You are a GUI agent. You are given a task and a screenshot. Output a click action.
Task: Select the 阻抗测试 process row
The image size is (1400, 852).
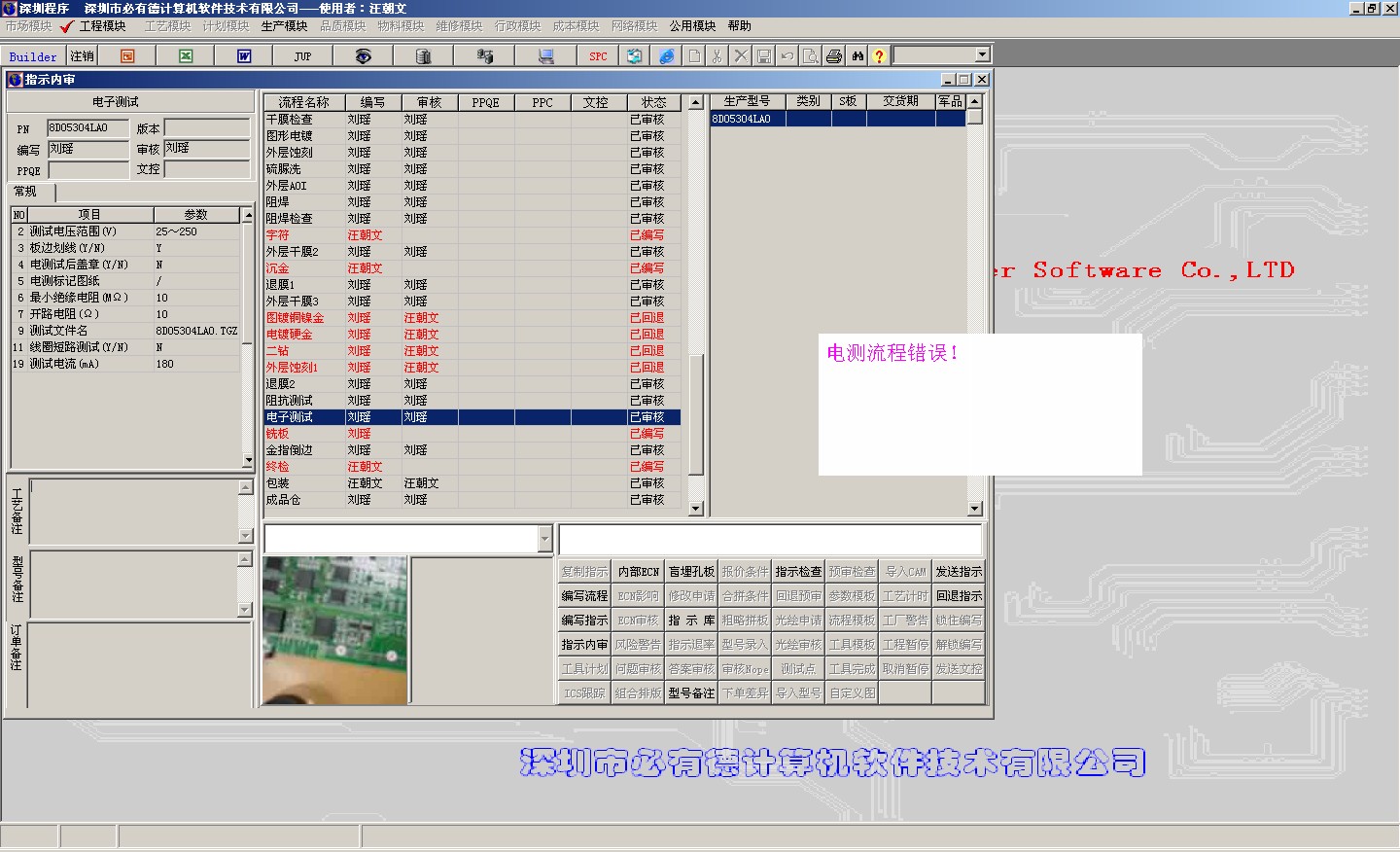pos(472,401)
